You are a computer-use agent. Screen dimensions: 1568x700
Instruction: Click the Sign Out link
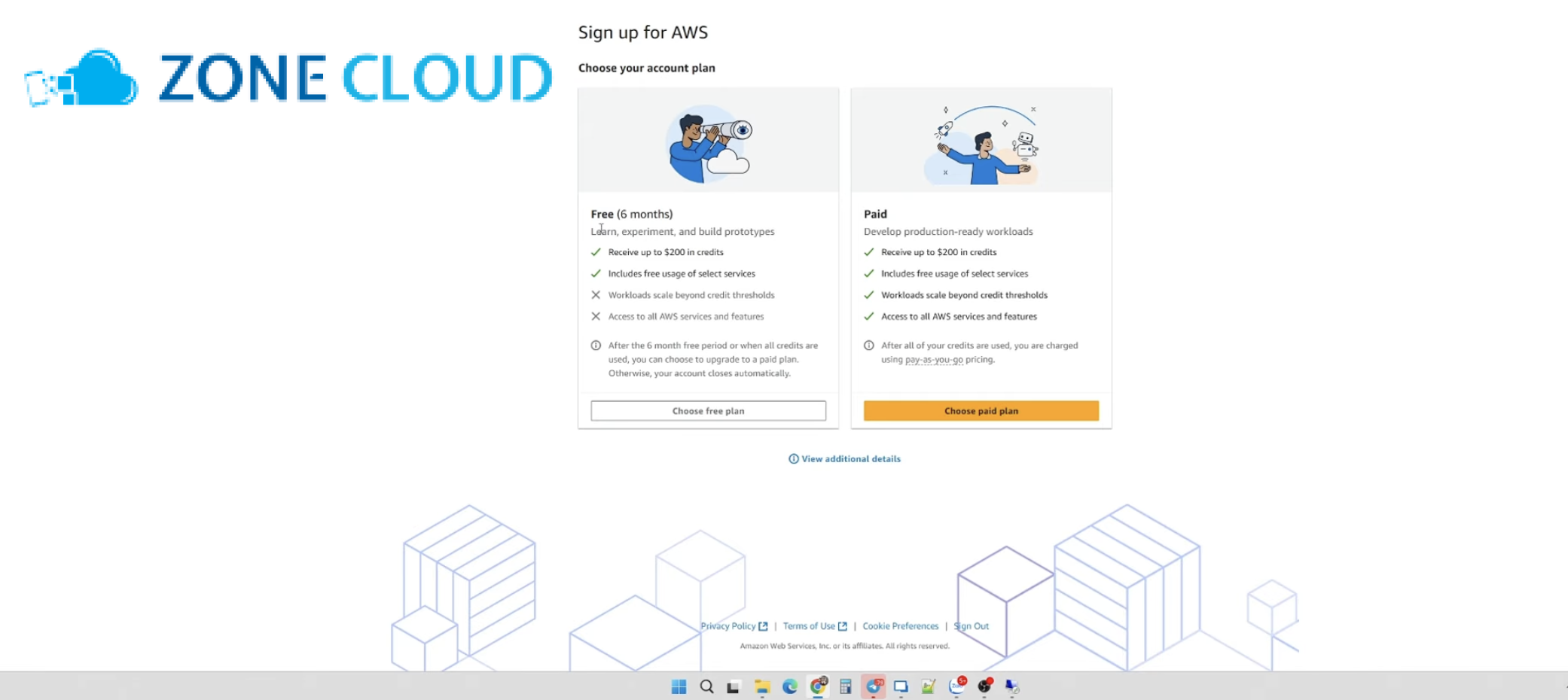pos(972,626)
